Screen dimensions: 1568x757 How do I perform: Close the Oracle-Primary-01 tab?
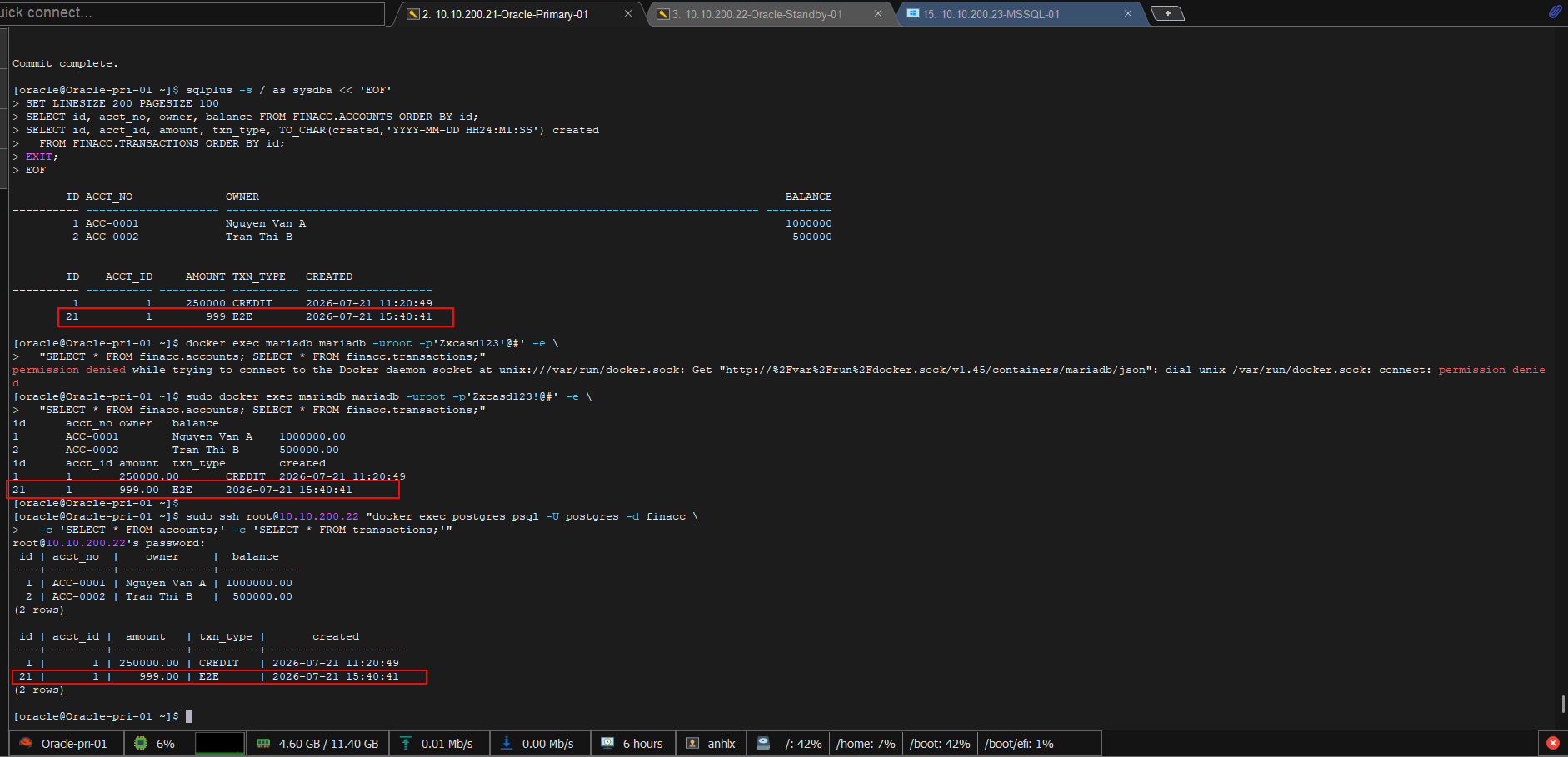628,14
